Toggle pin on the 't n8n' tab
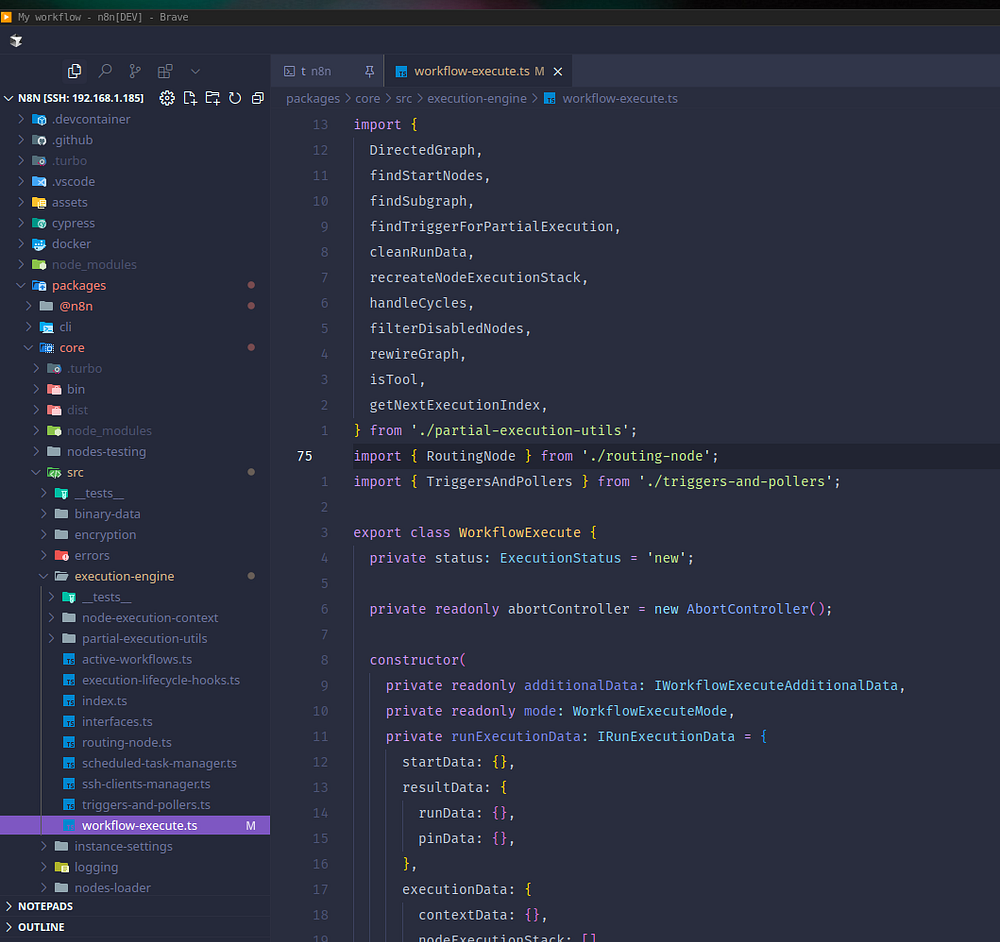1000x942 pixels. tap(369, 71)
